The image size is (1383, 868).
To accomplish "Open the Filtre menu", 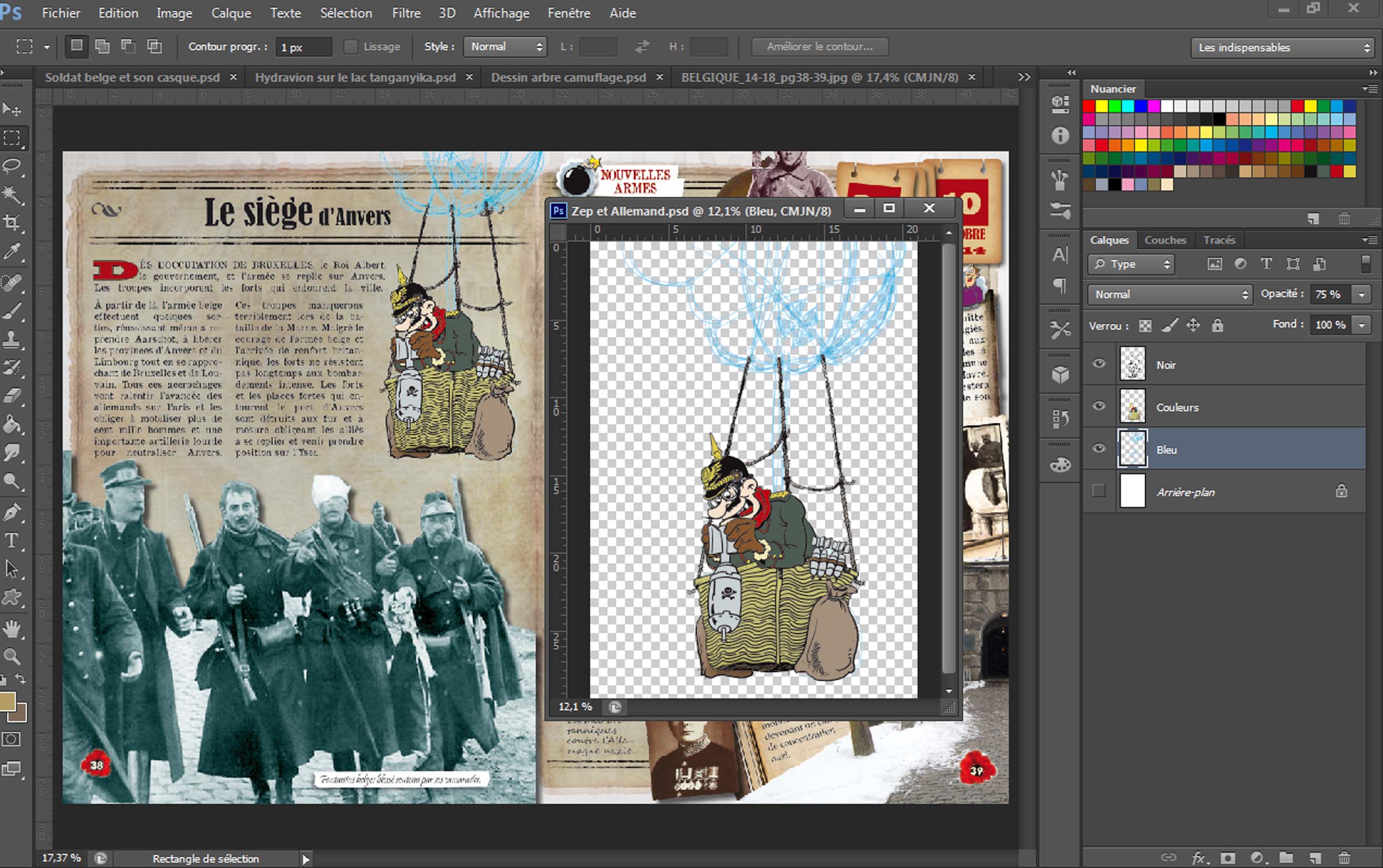I will click(406, 13).
